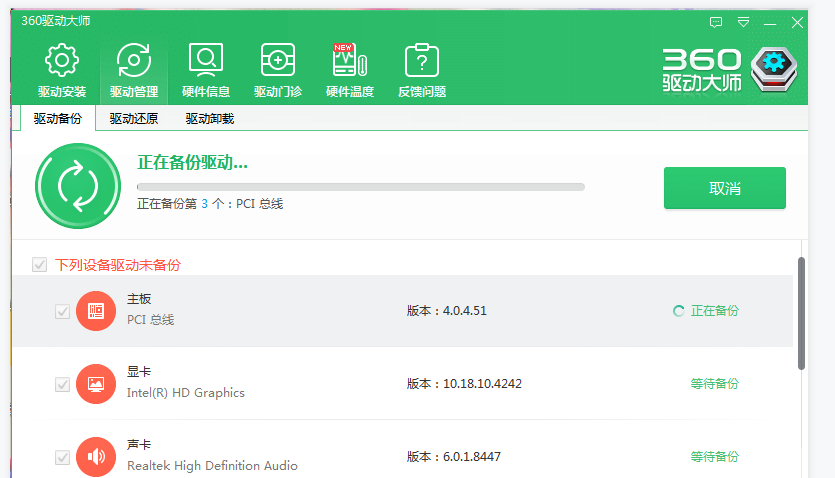
Task: Switch to the 驱动还原 tab
Action: pyautogui.click(x=134, y=119)
